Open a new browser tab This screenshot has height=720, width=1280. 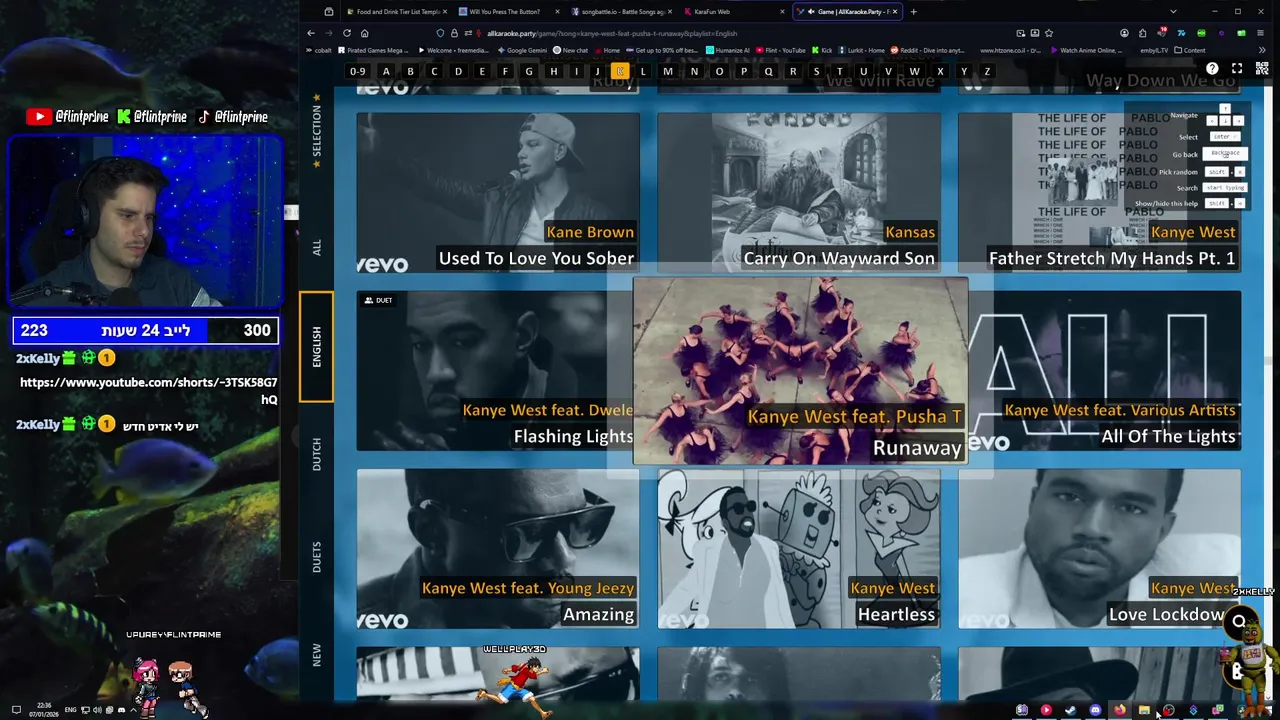click(913, 12)
